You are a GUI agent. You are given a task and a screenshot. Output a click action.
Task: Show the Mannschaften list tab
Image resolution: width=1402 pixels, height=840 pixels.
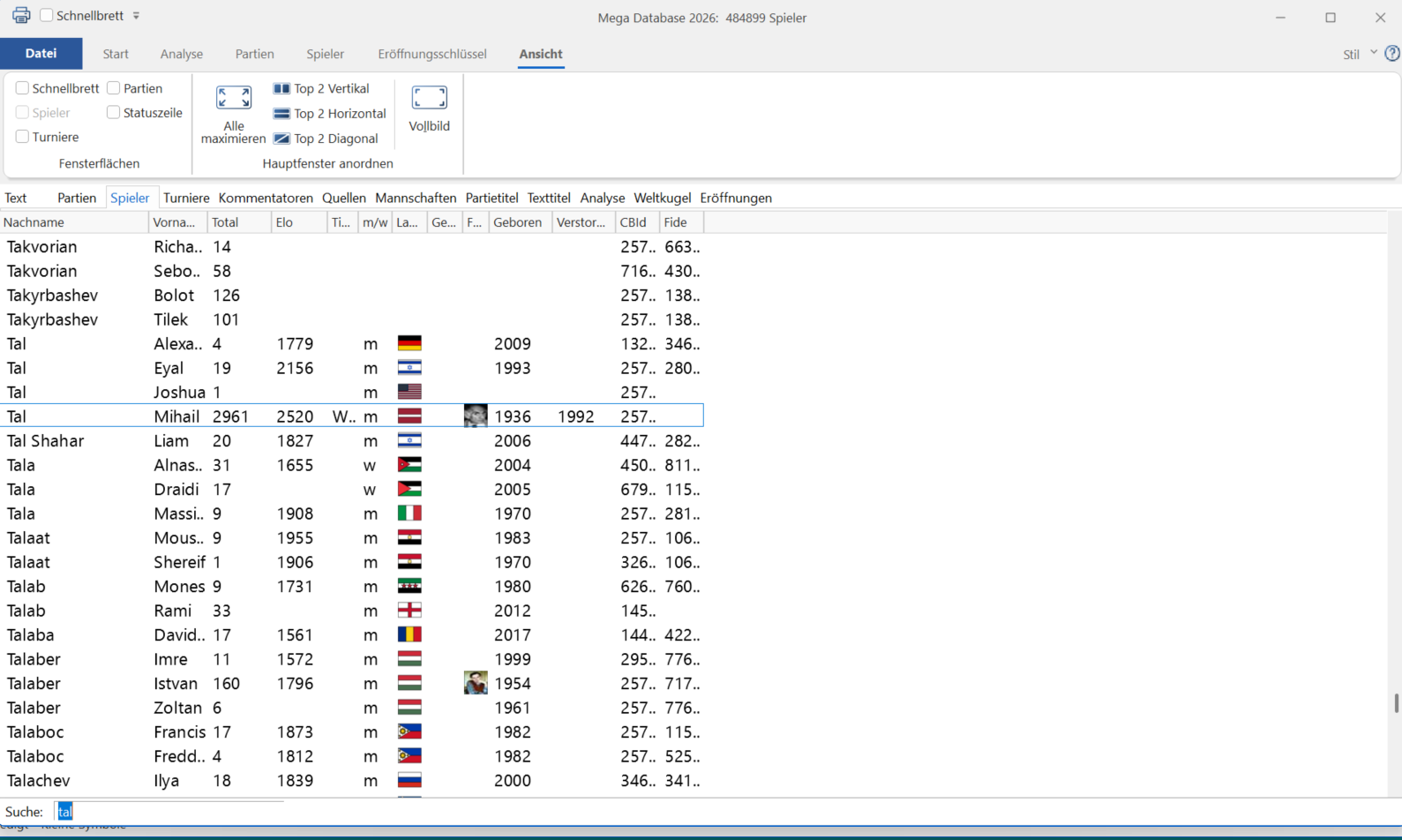tap(416, 198)
